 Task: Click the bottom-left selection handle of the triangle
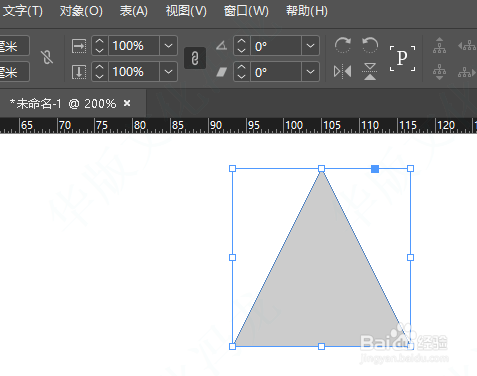click(233, 347)
